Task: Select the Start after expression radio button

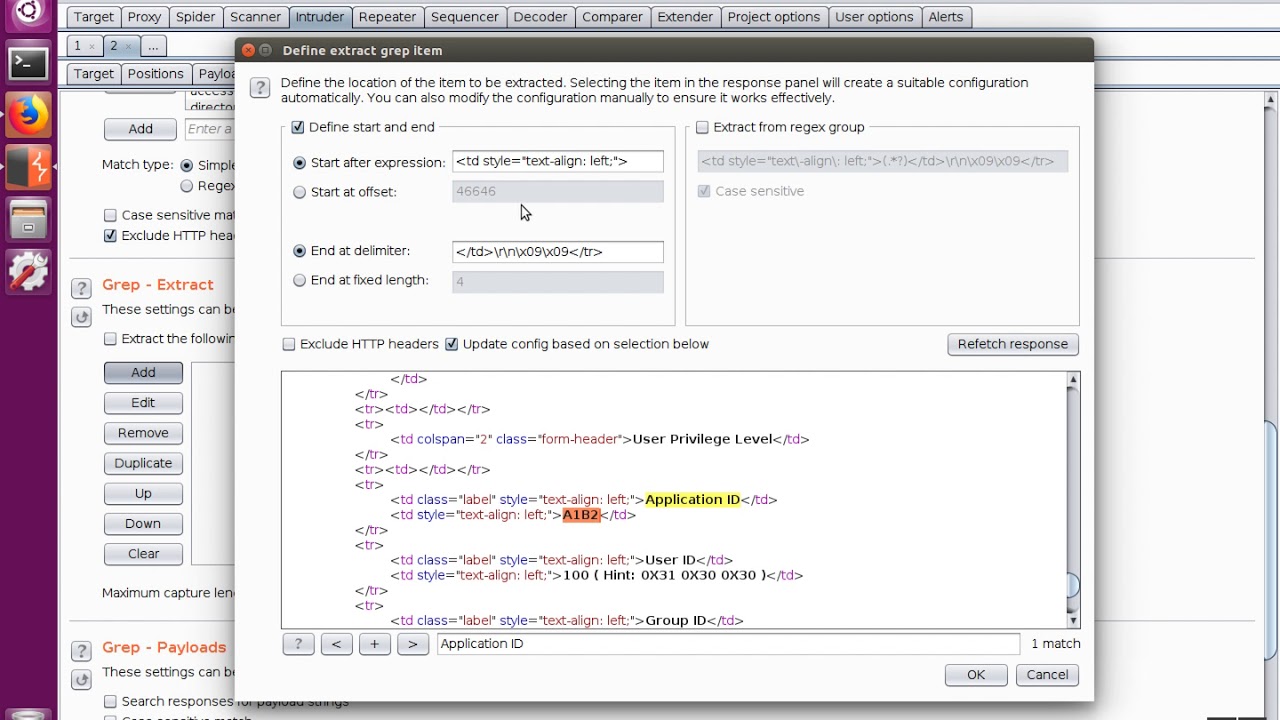Action: coord(299,162)
